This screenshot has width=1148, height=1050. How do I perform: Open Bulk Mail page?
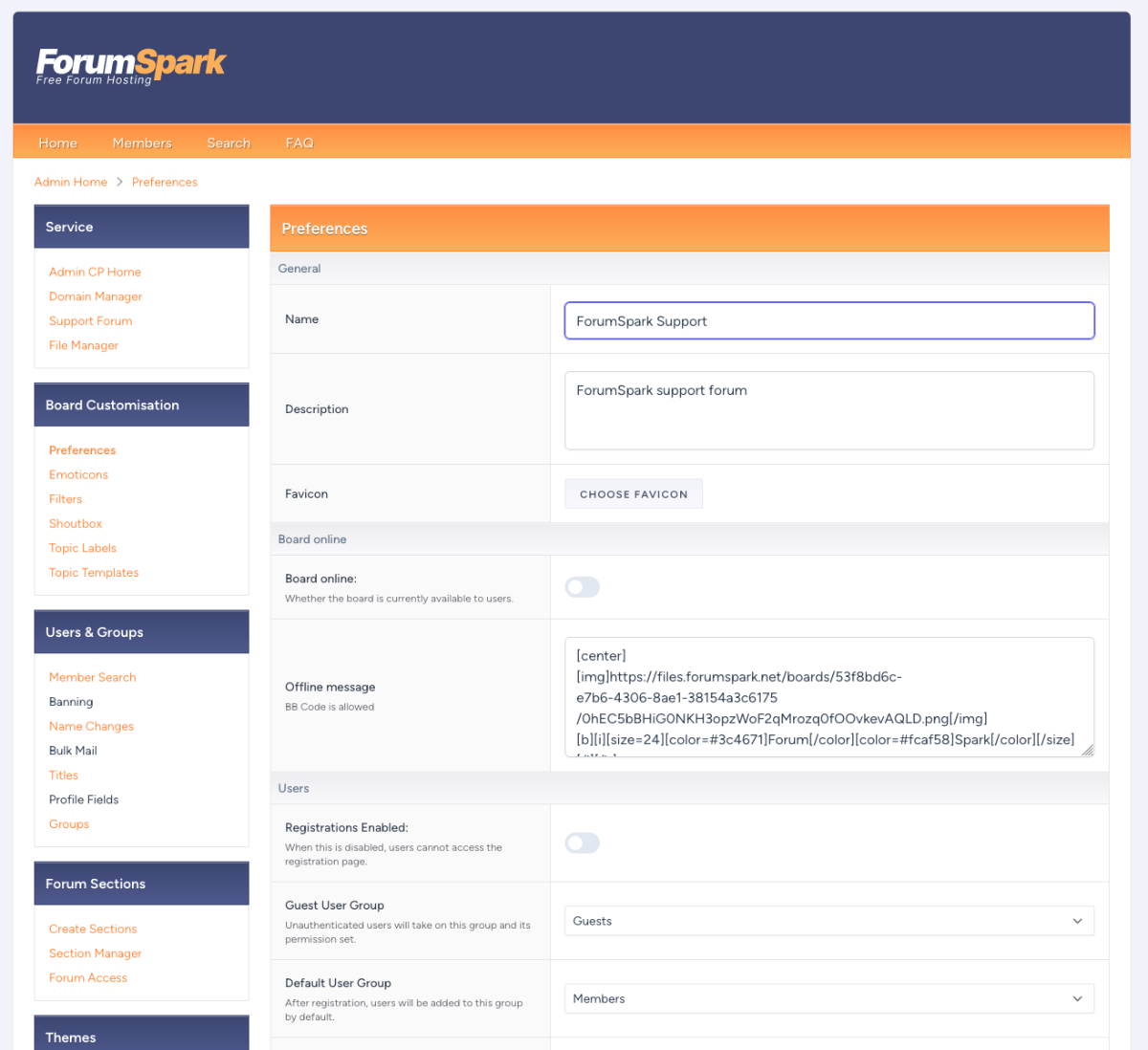74,751
